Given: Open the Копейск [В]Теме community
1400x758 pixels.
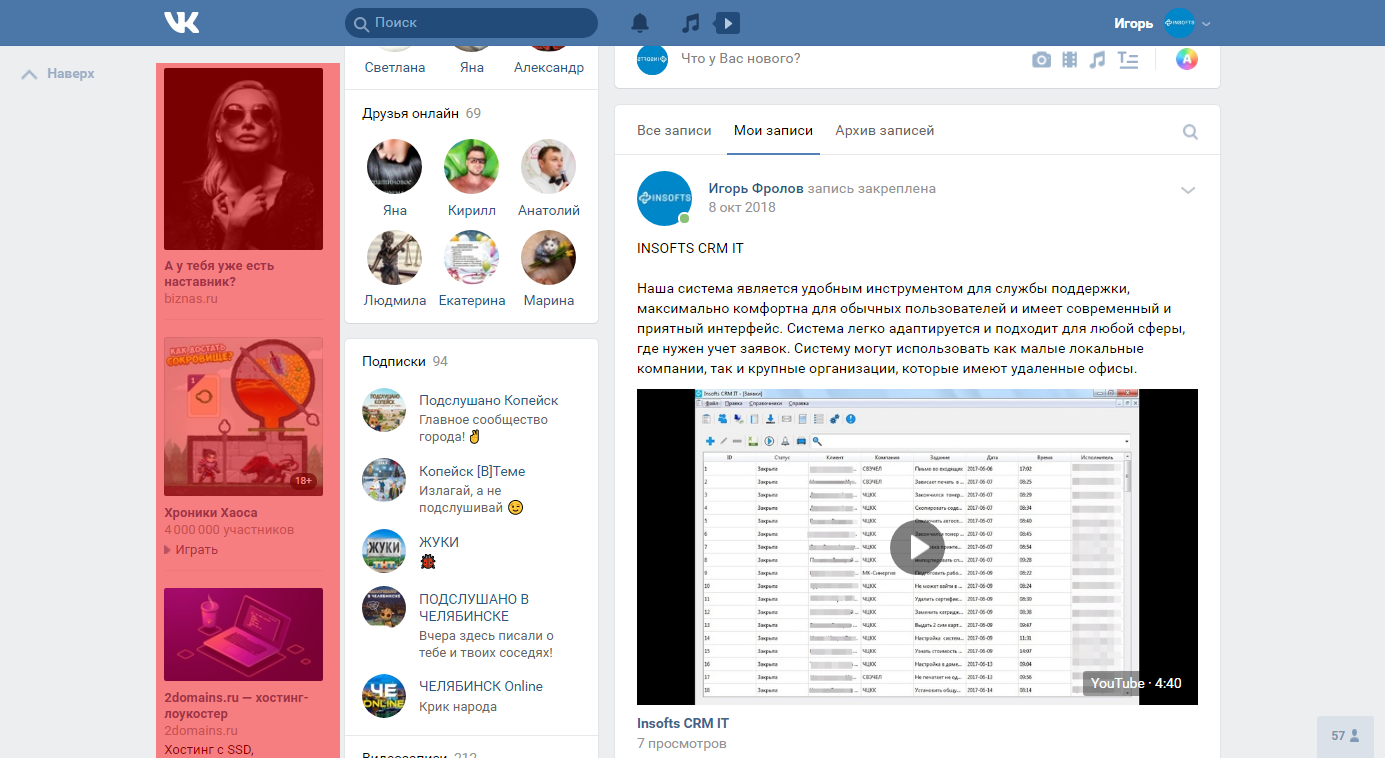Looking at the screenshot, I should 472,471.
